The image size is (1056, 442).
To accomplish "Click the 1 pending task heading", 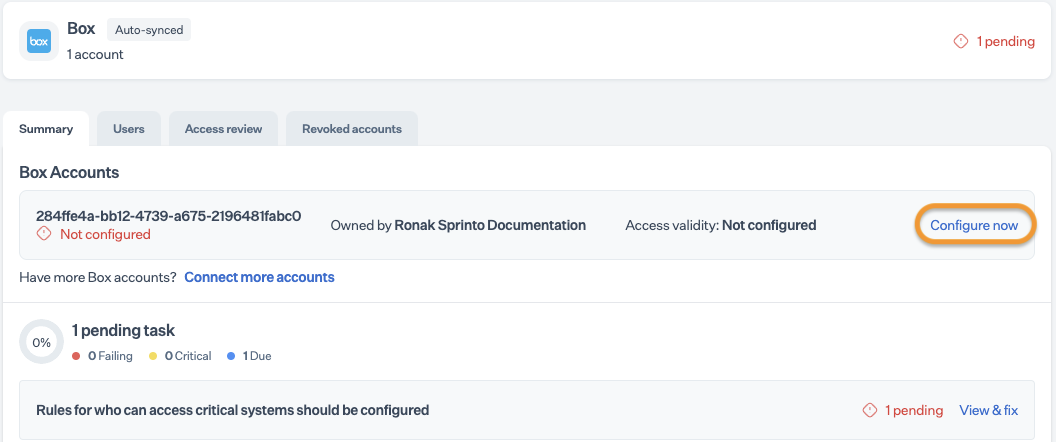I will coord(123,331).
